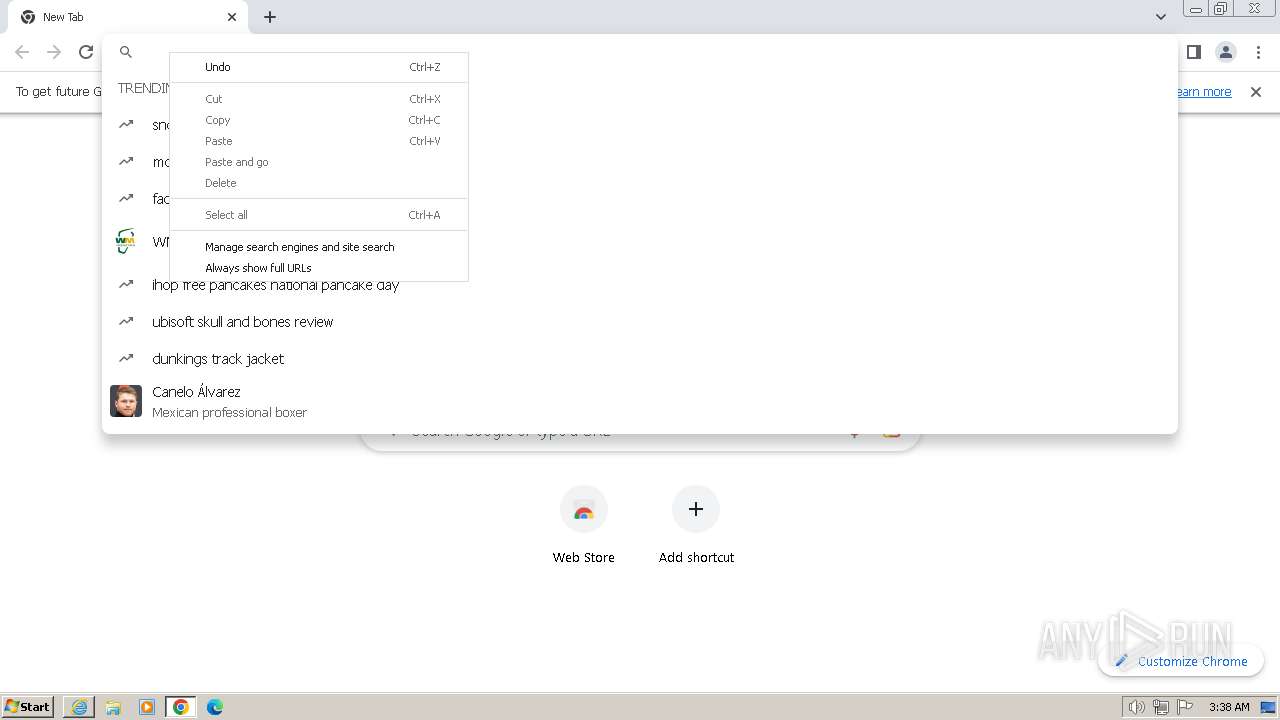This screenshot has width=1280, height=720.
Task: Click the network tray icon
Action: [1160, 707]
